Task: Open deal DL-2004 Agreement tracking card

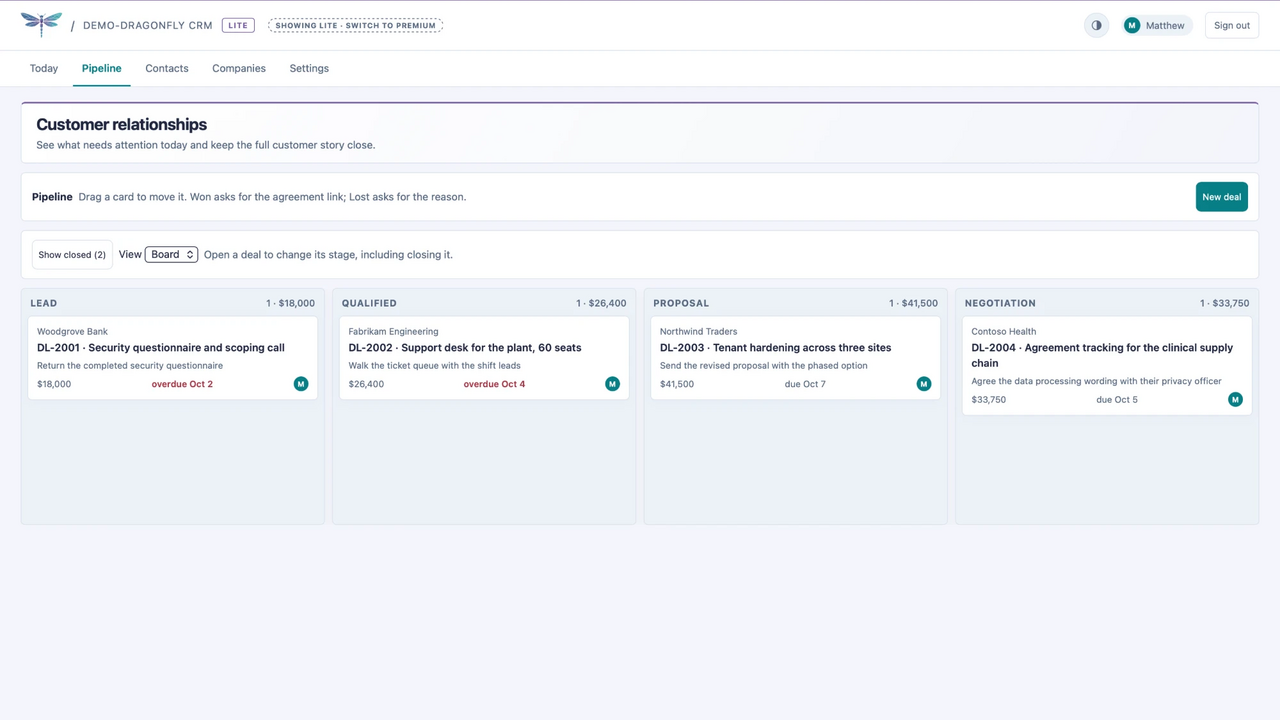Action: (1107, 366)
